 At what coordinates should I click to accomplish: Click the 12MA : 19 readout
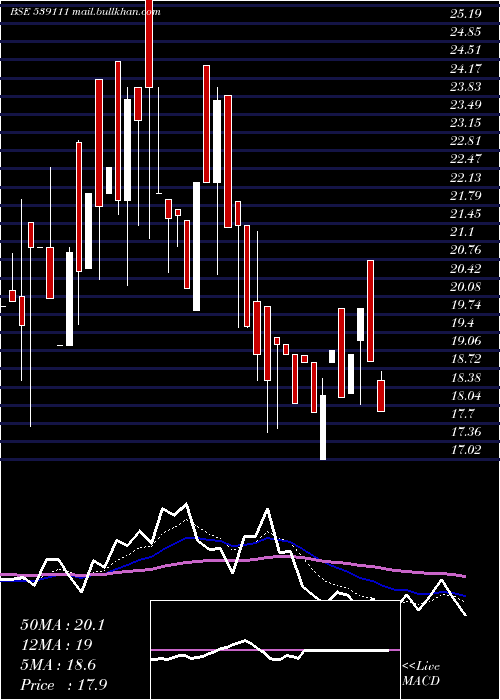tap(57, 645)
